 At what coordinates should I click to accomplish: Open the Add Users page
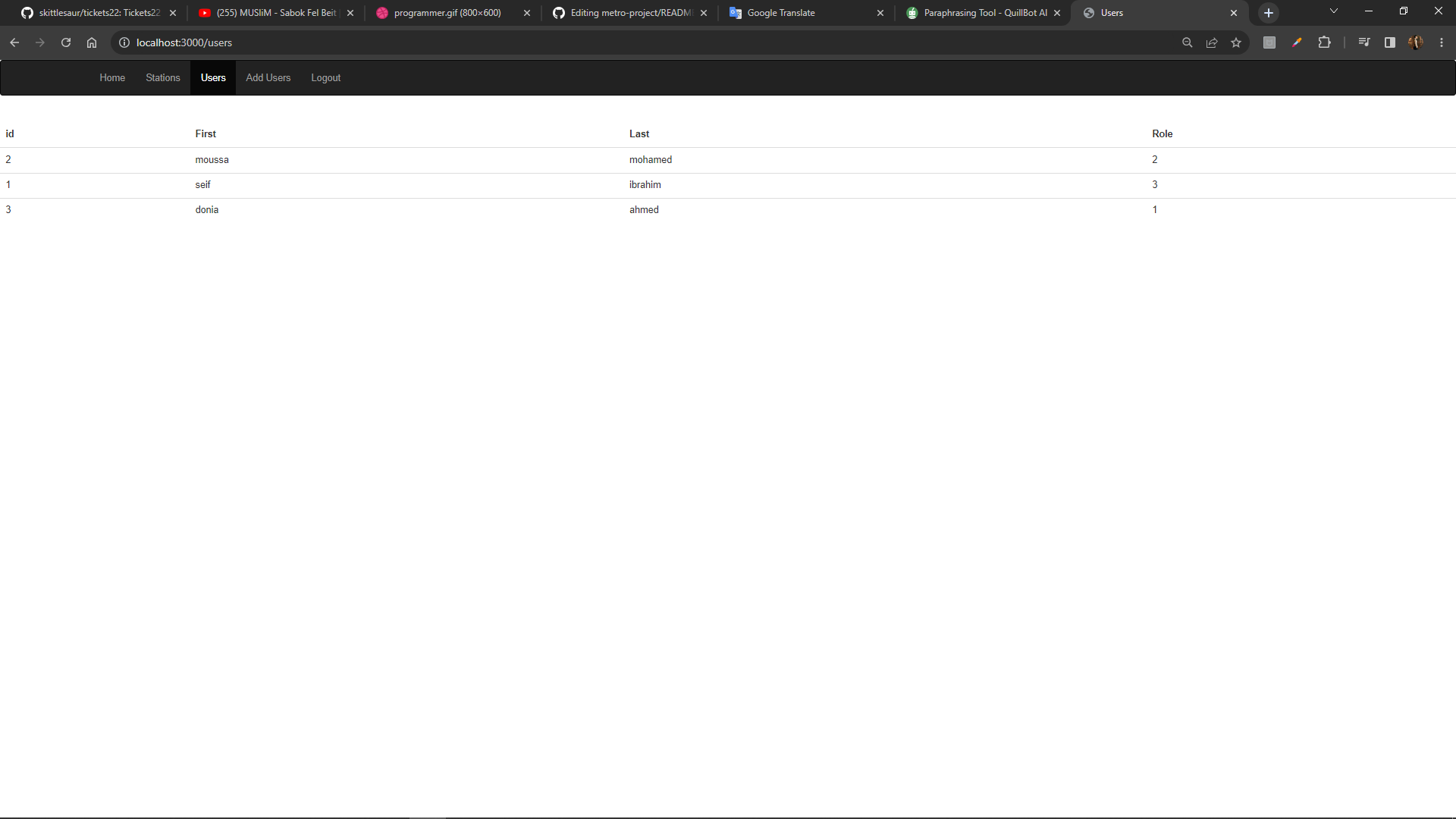tap(268, 77)
